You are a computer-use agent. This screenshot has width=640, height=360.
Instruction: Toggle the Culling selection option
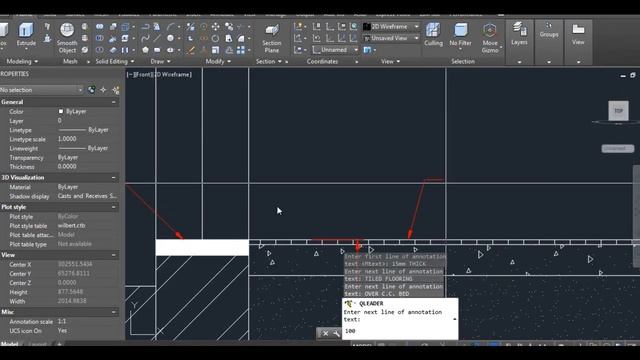[x=433, y=34]
